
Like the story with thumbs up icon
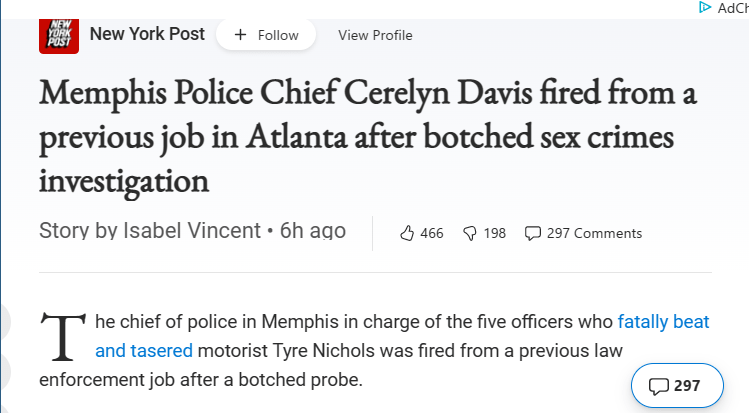click(x=407, y=233)
